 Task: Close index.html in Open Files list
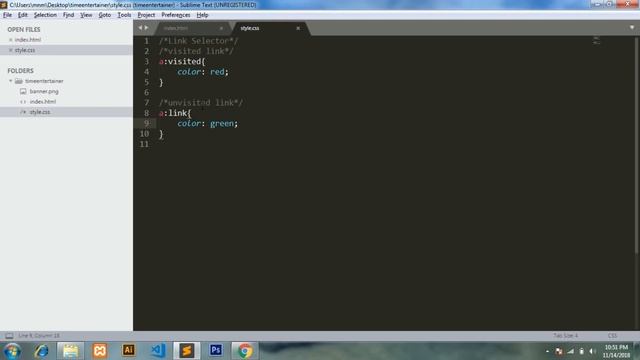(x=11, y=40)
